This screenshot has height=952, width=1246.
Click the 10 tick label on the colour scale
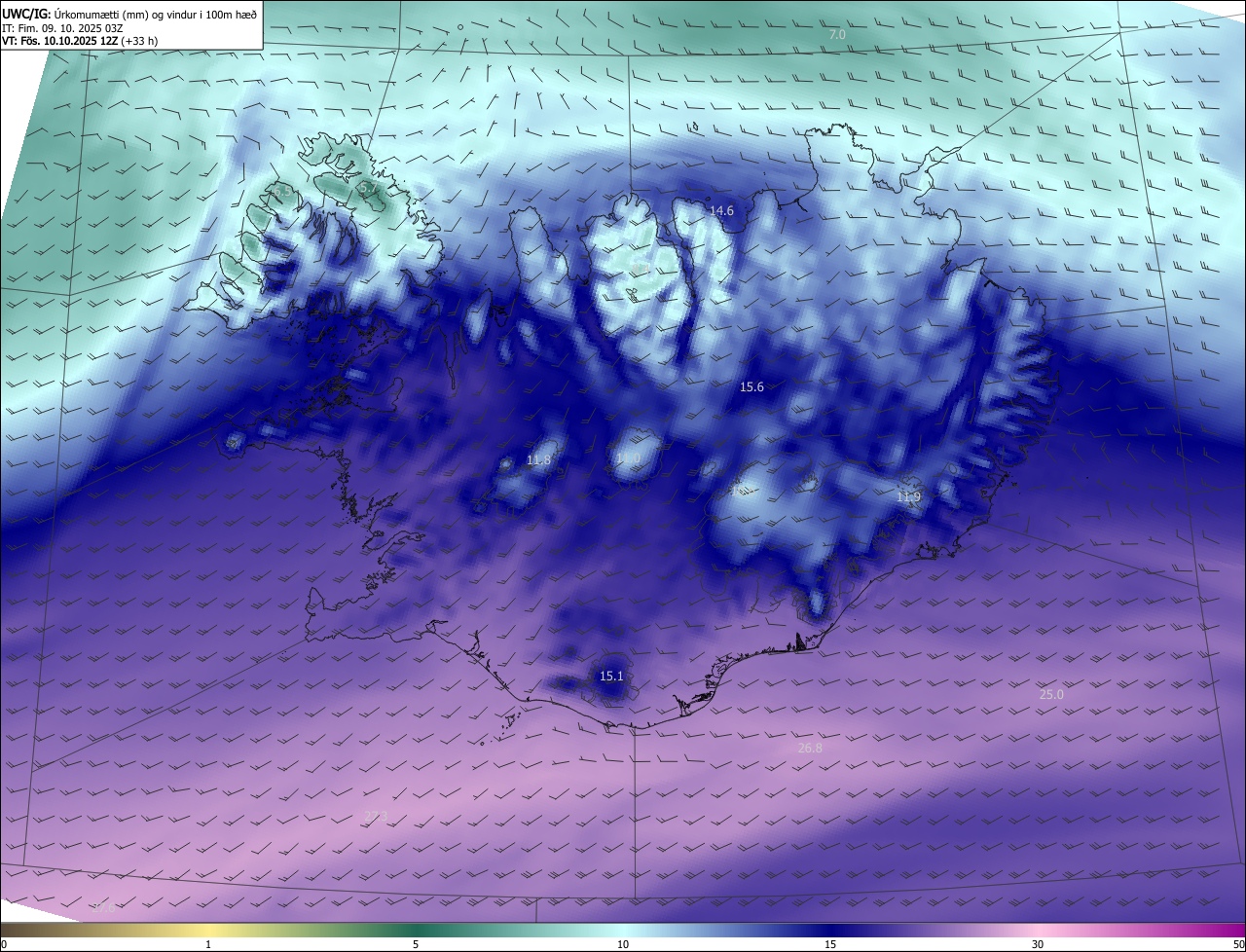click(x=623, y=944)
